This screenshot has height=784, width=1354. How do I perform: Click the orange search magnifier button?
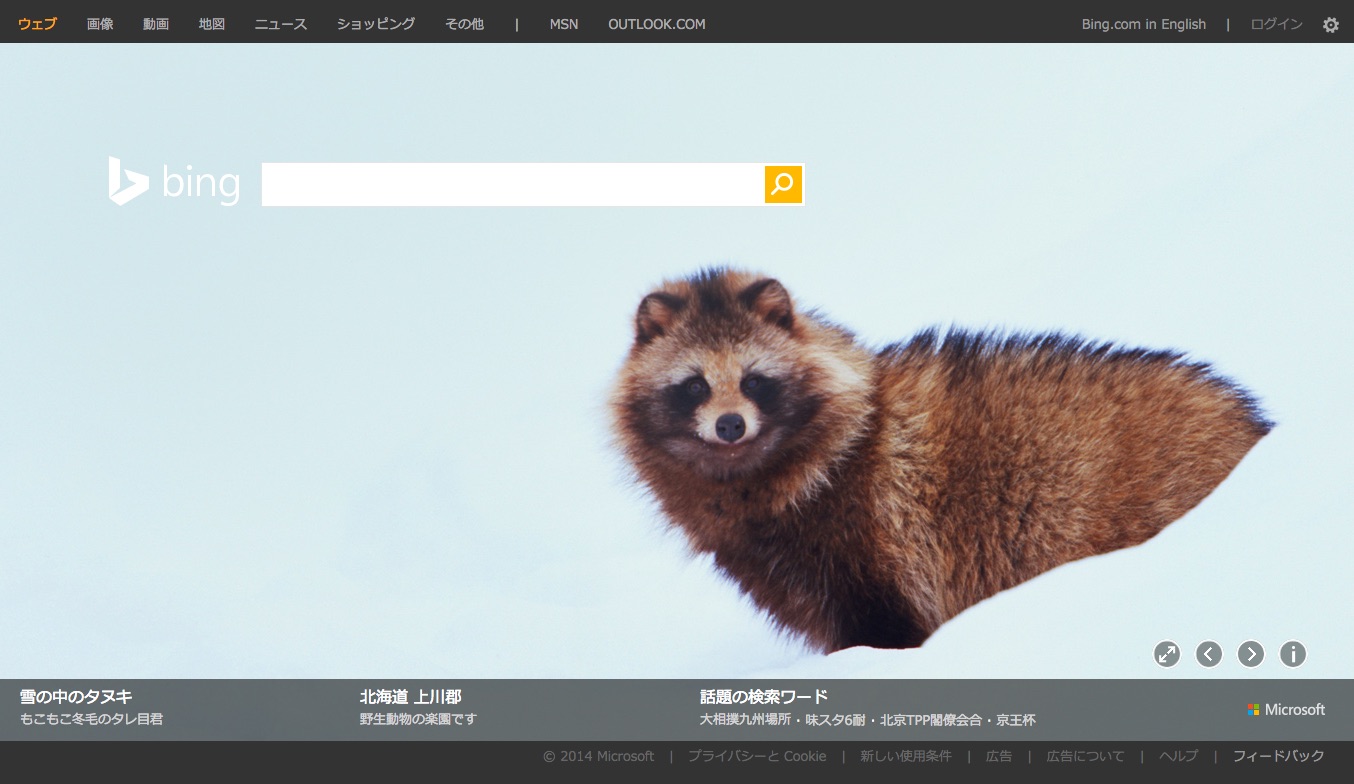tap(783, 184)
